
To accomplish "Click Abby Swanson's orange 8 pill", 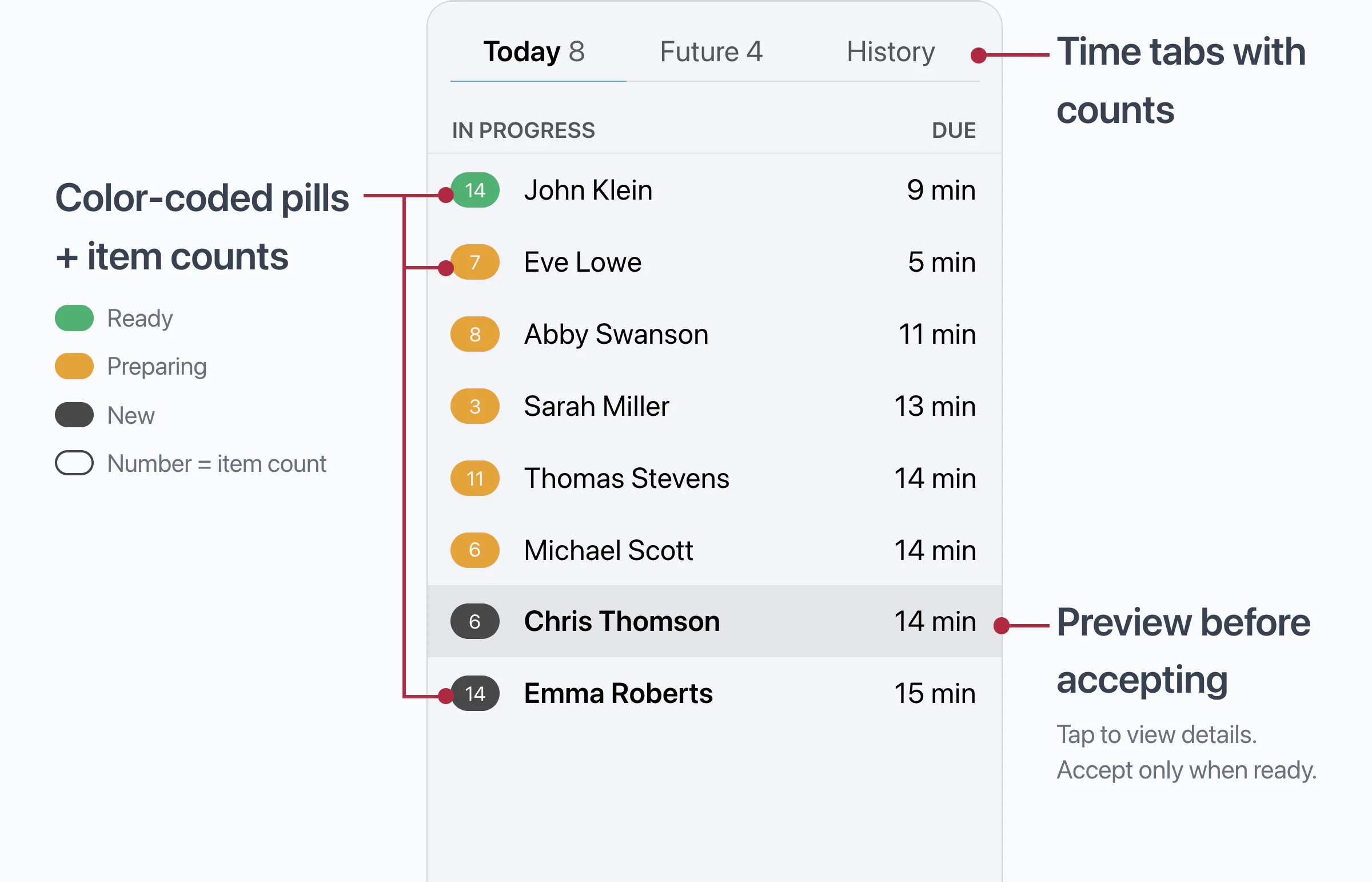I will coord(474,335).
